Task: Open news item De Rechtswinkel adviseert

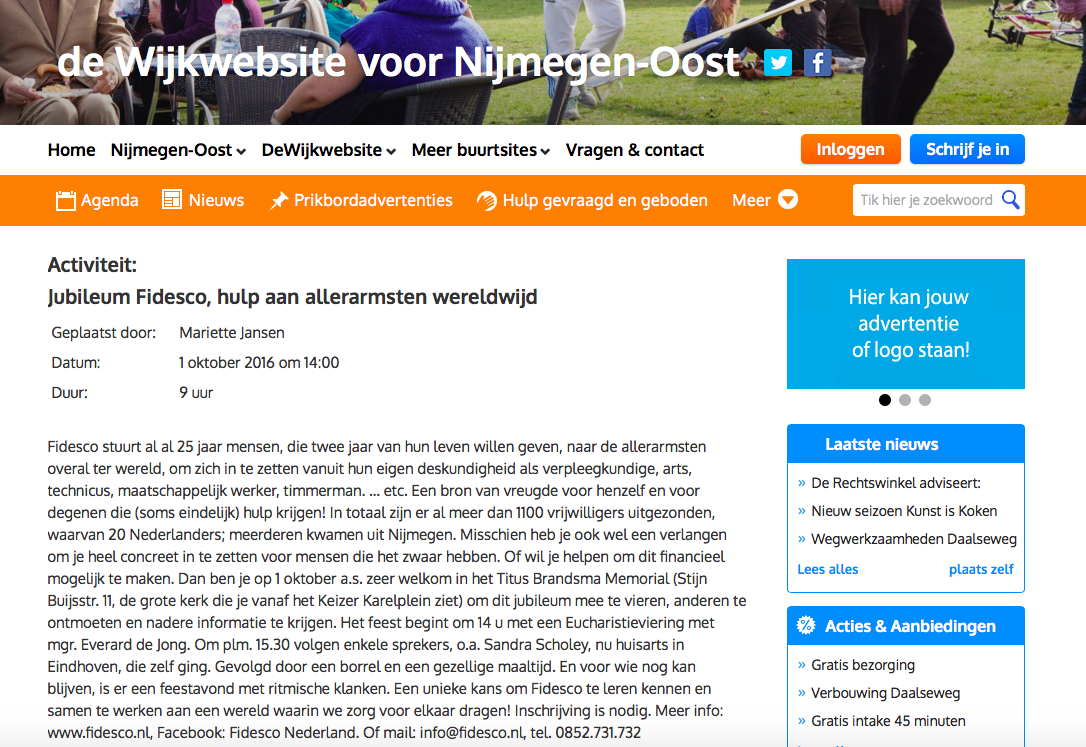Action: pos(896,483)
